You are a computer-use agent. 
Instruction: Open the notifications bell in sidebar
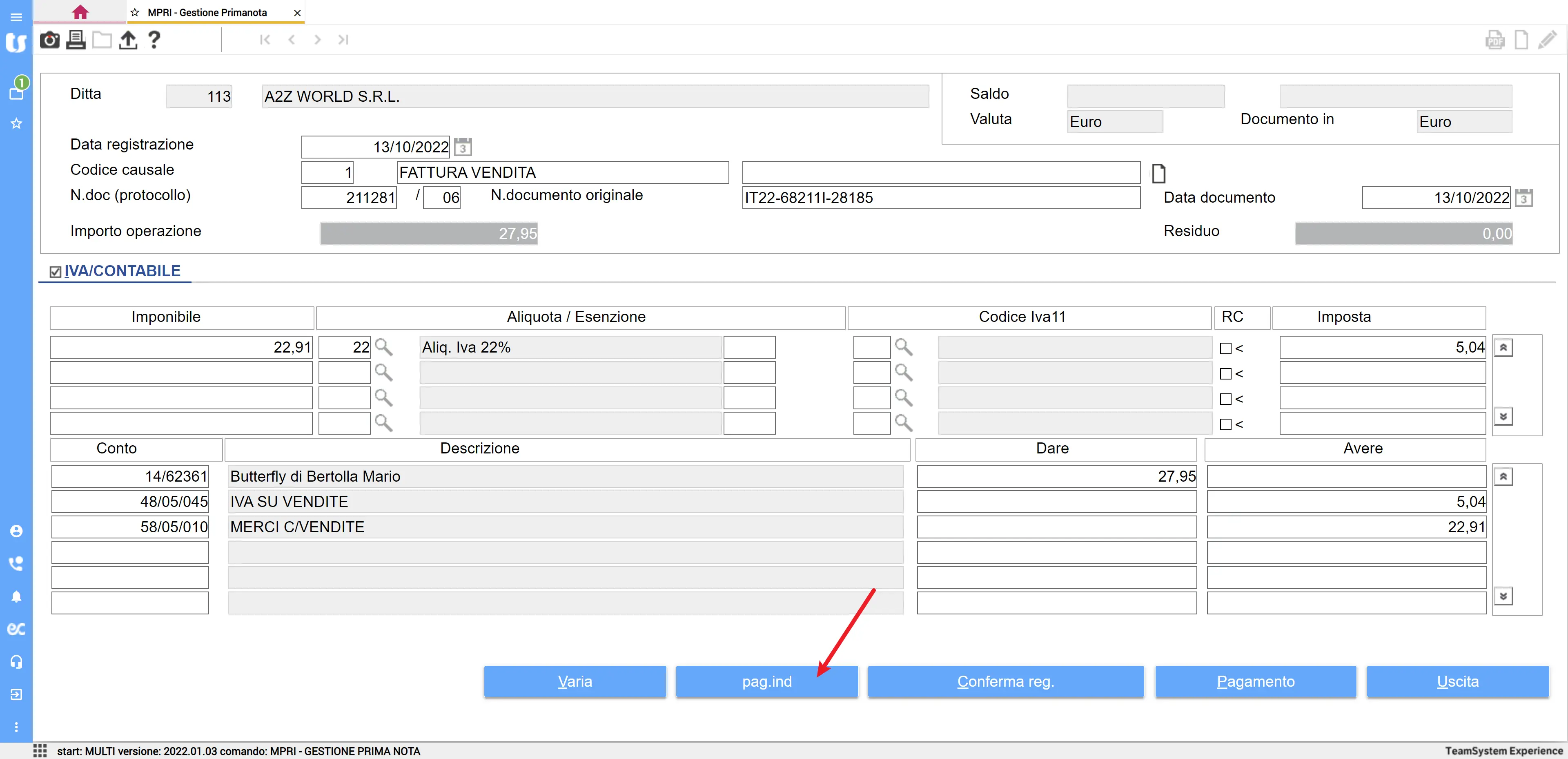[x=16, y=596]
